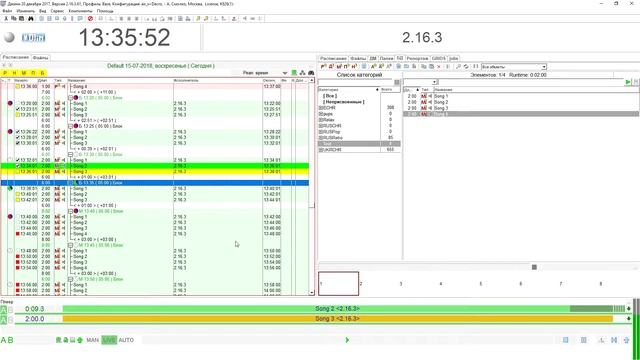Open the first menu in the menu bar
Image resolution: width=640 pixels, height=360 pixels.
point(7,11)
